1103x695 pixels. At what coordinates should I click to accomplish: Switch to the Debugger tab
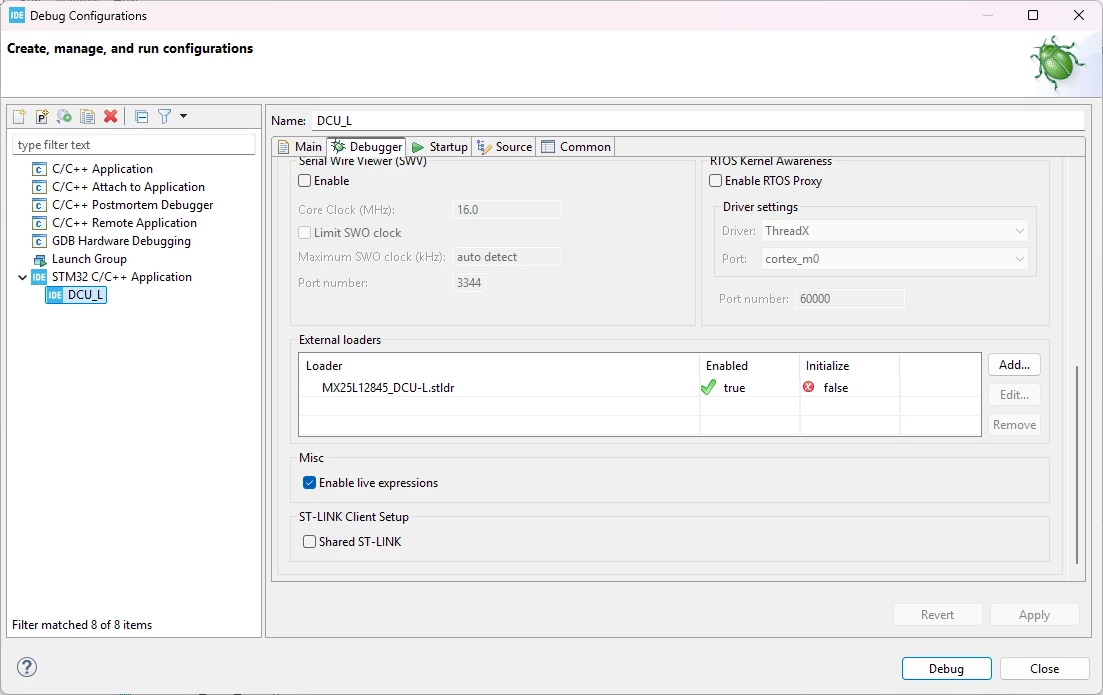click(366, 146)
